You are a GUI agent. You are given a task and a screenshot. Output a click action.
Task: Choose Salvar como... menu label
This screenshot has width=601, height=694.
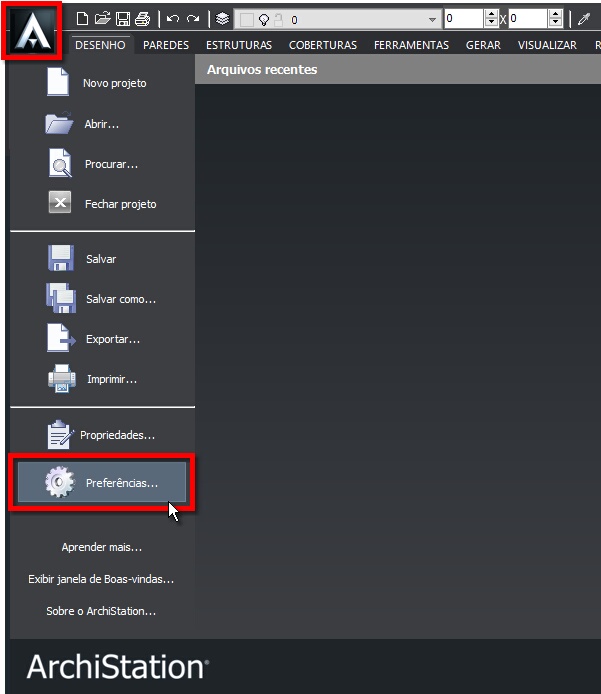121,299
